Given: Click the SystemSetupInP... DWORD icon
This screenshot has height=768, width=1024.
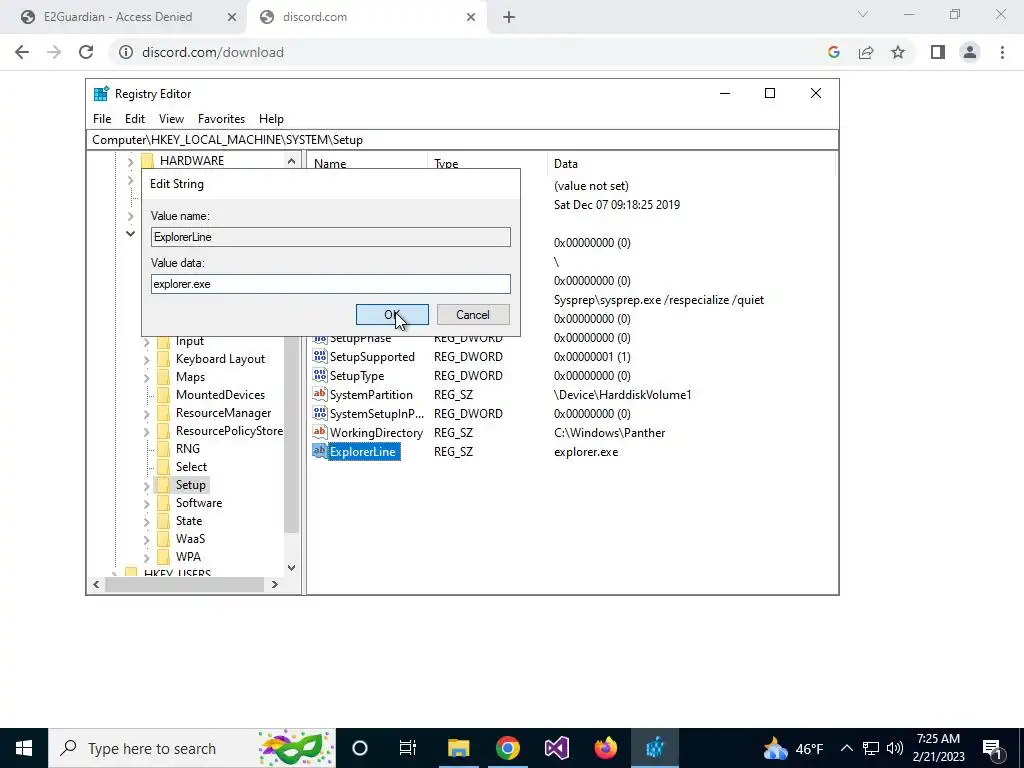Looking at the screenshot, I should (x=319, y=413).
